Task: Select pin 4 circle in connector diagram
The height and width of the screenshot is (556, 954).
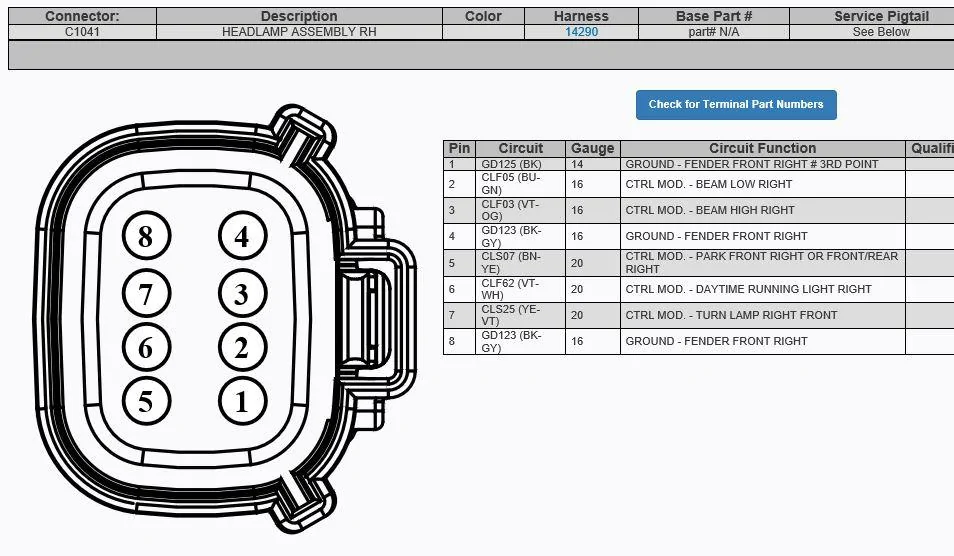Action: pos(242,236)
